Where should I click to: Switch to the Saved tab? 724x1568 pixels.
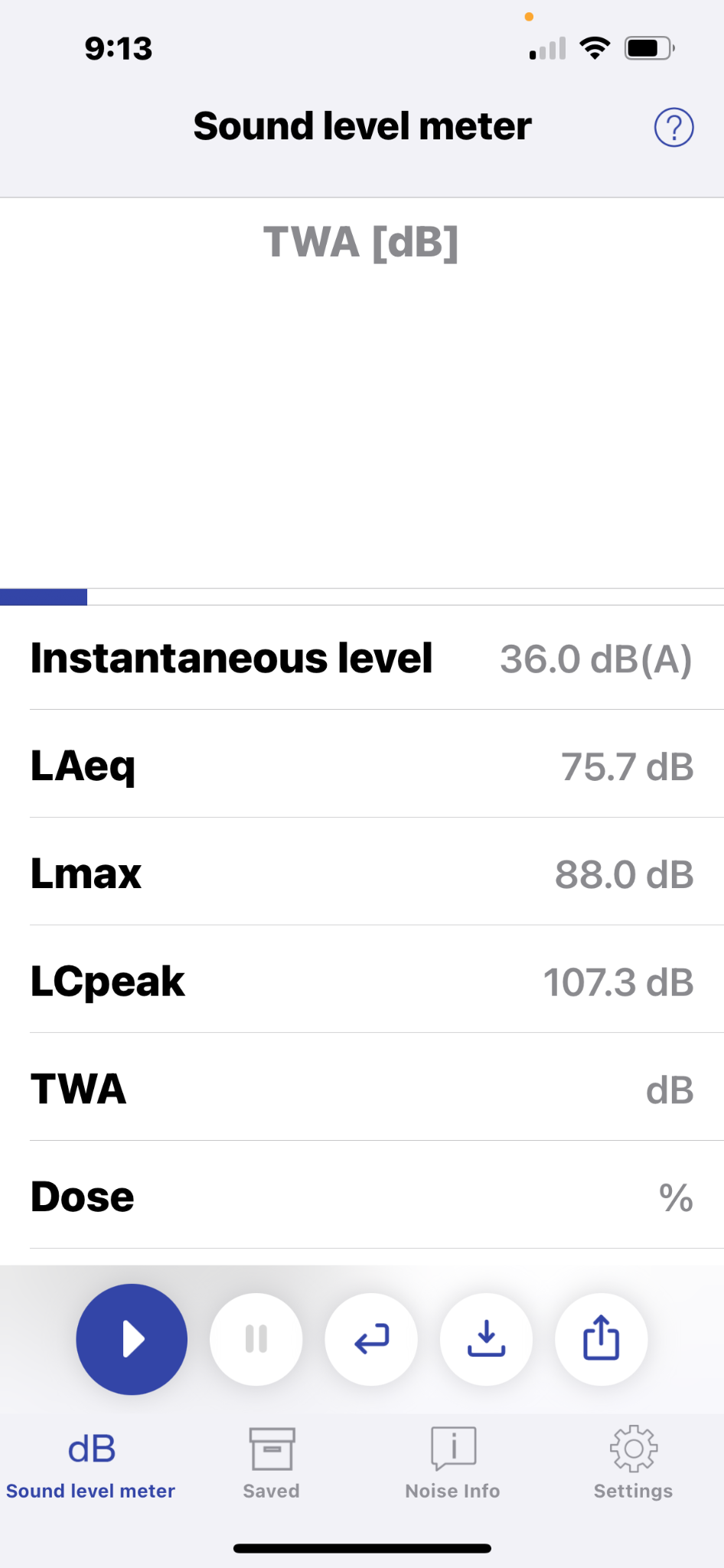point(271,1463)
